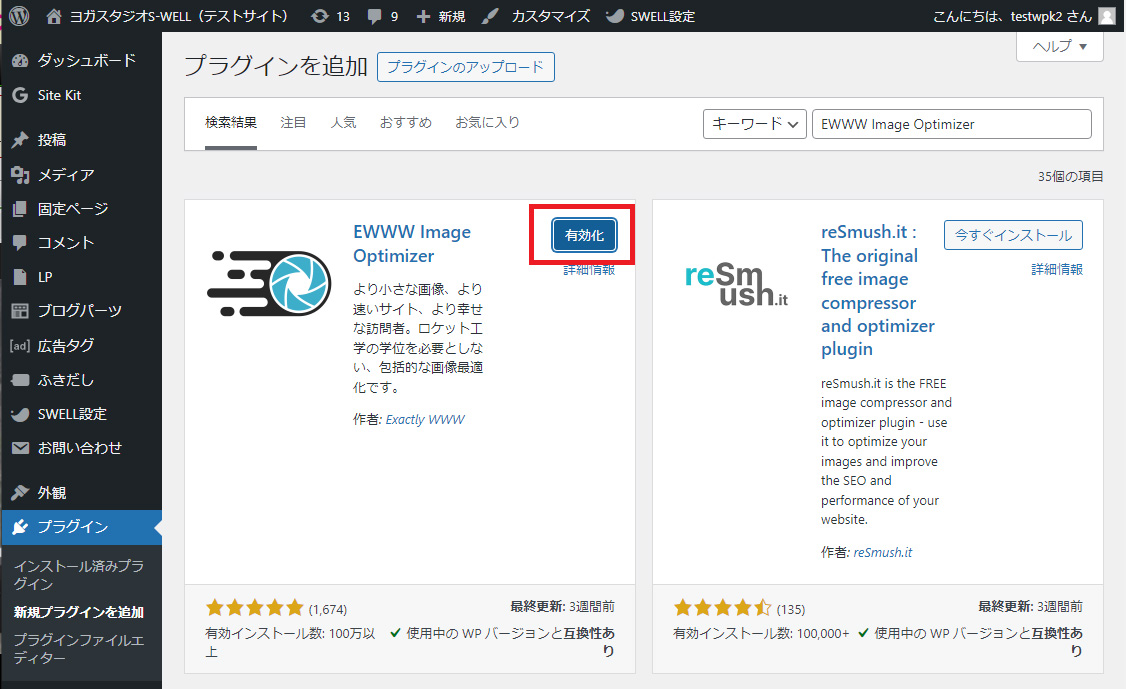Viewport: 1127px width, 689px height.
Task: Click the メディア icon in sidebar
Action: [x=20, y=175]
